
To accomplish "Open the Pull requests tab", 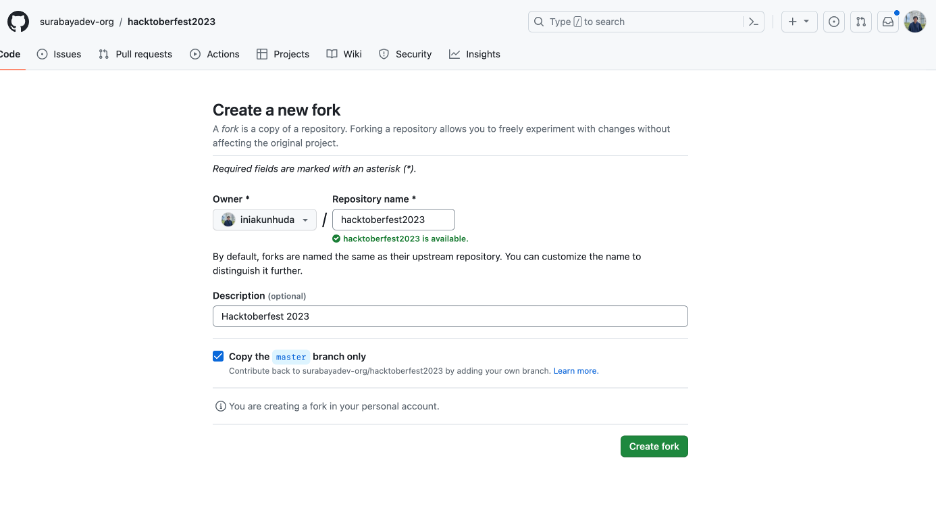I will coord(136,54).
